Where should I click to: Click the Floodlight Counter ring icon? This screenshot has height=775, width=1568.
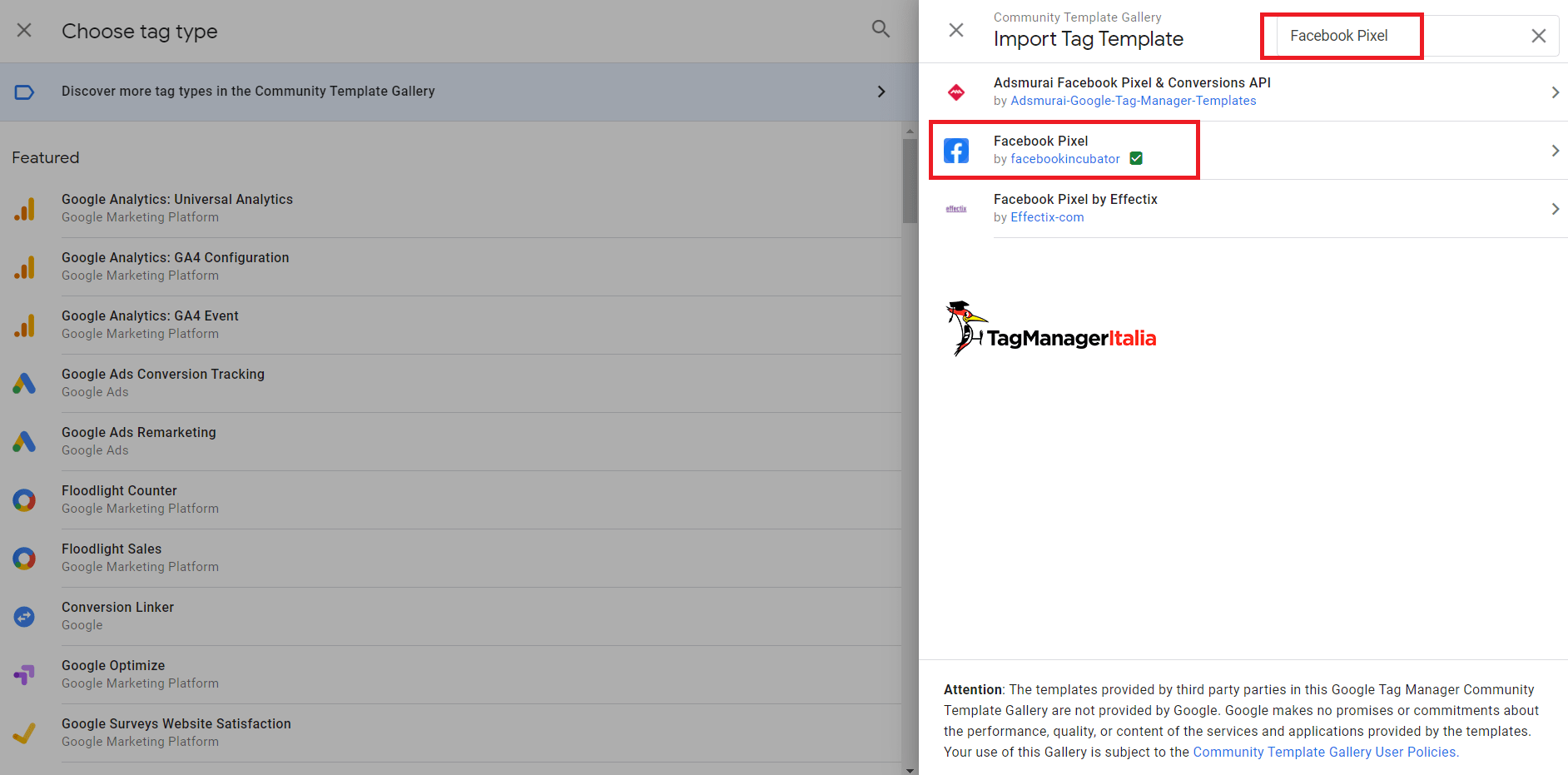coord(24,500)
